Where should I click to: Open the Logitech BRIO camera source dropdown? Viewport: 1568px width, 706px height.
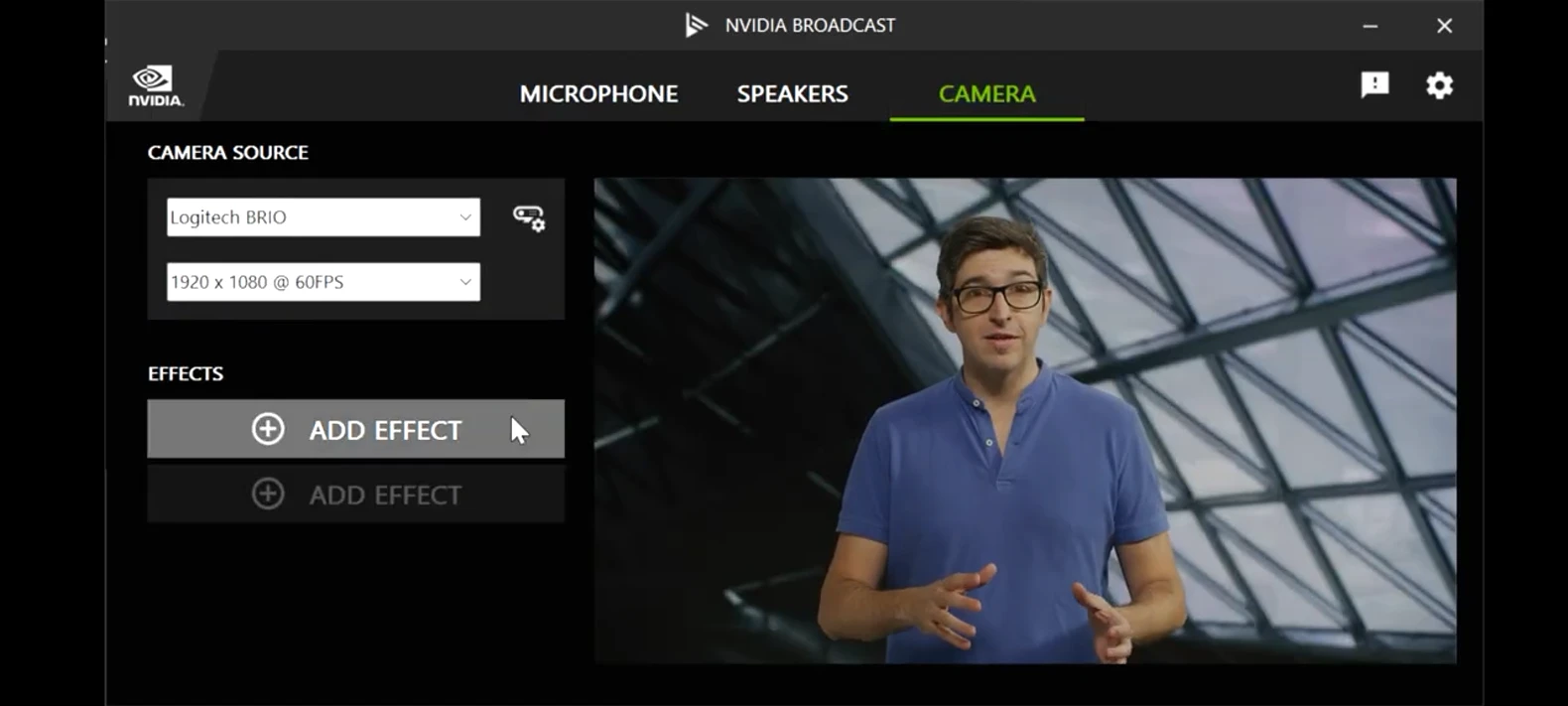tap(324, 217)
